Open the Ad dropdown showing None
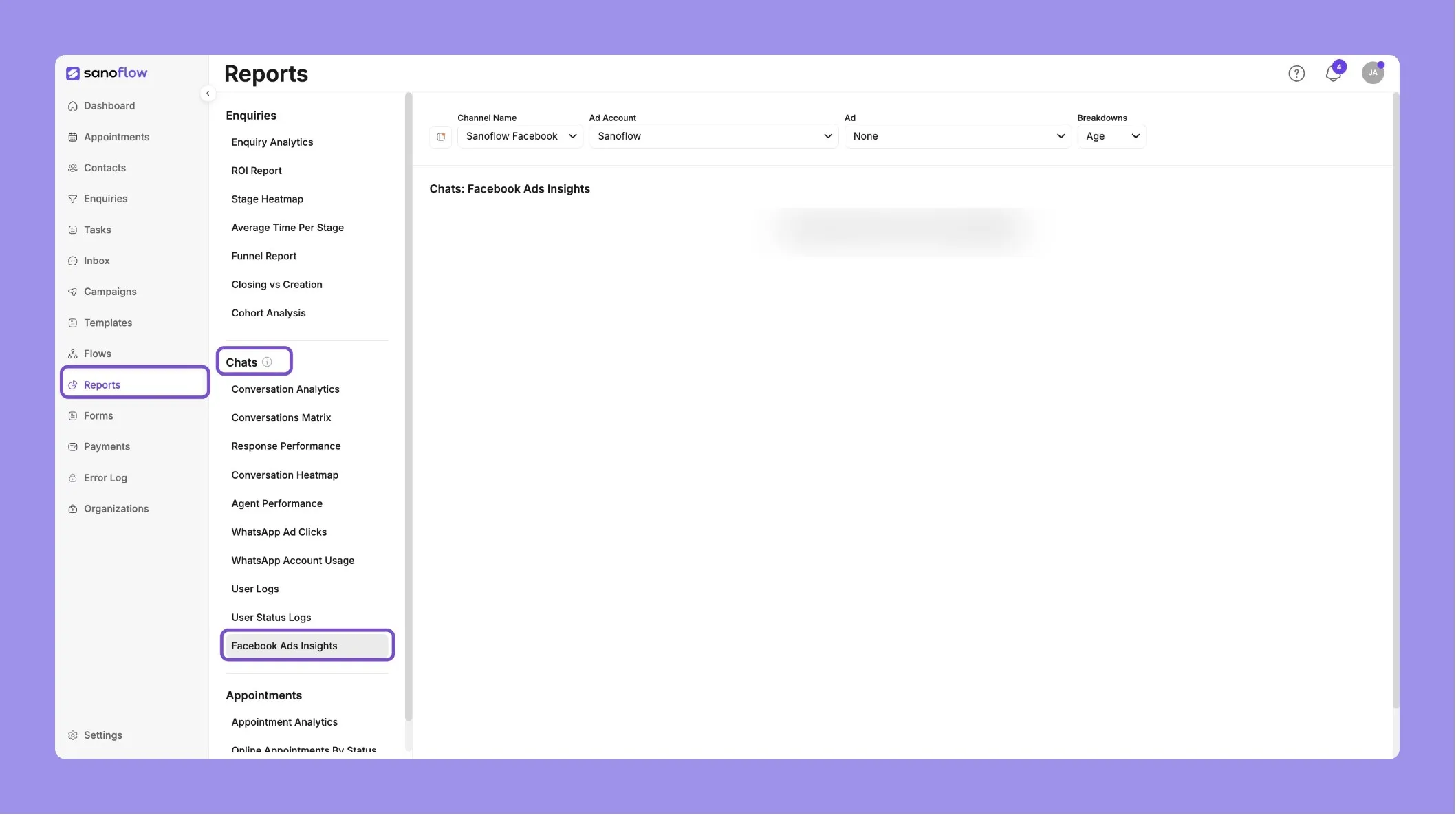 [957, 136]
